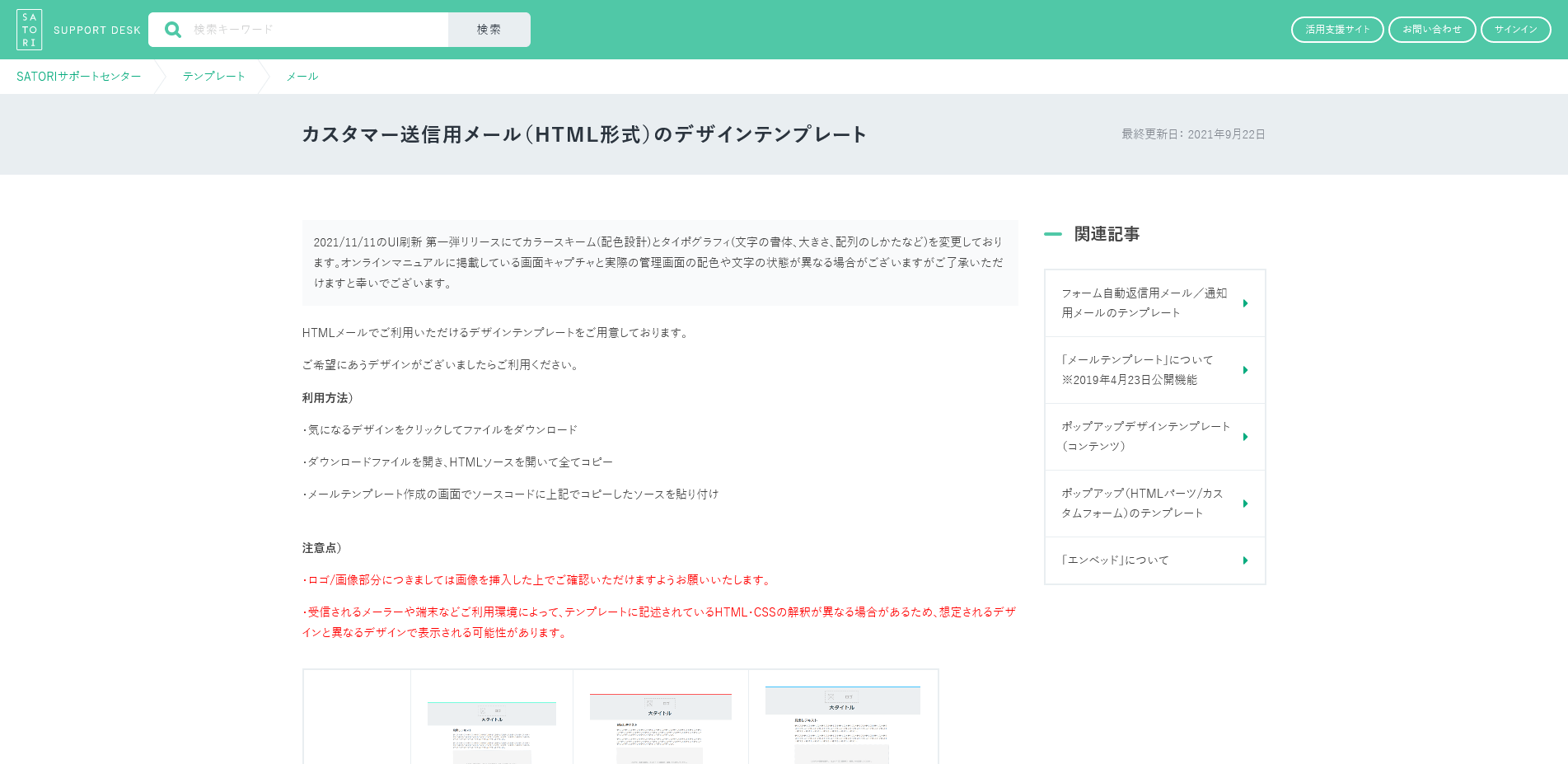Open ポップアップ(HTMLパーツ/カスタムフォーム) template article
Image resolution: width=1568 pixels, height=764 pixels.
[1141, 504]
